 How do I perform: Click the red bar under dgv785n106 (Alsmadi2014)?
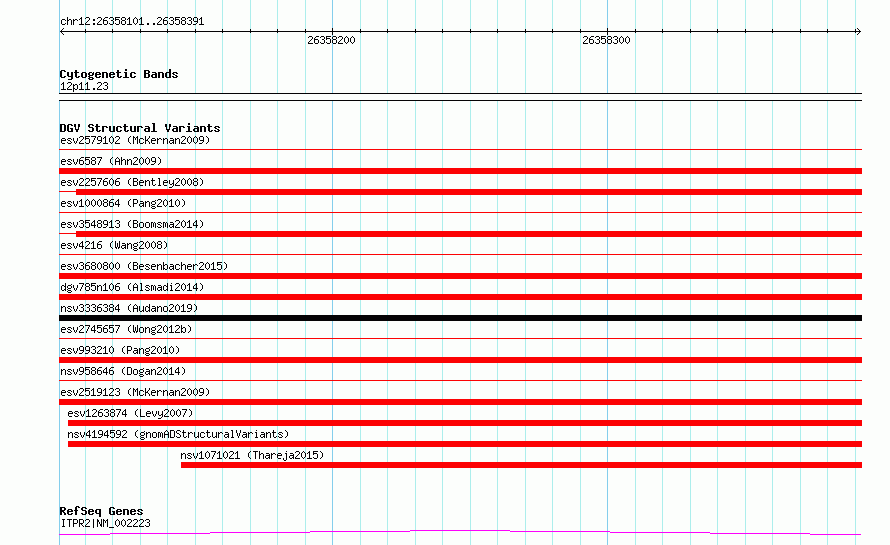pos(461,297)
